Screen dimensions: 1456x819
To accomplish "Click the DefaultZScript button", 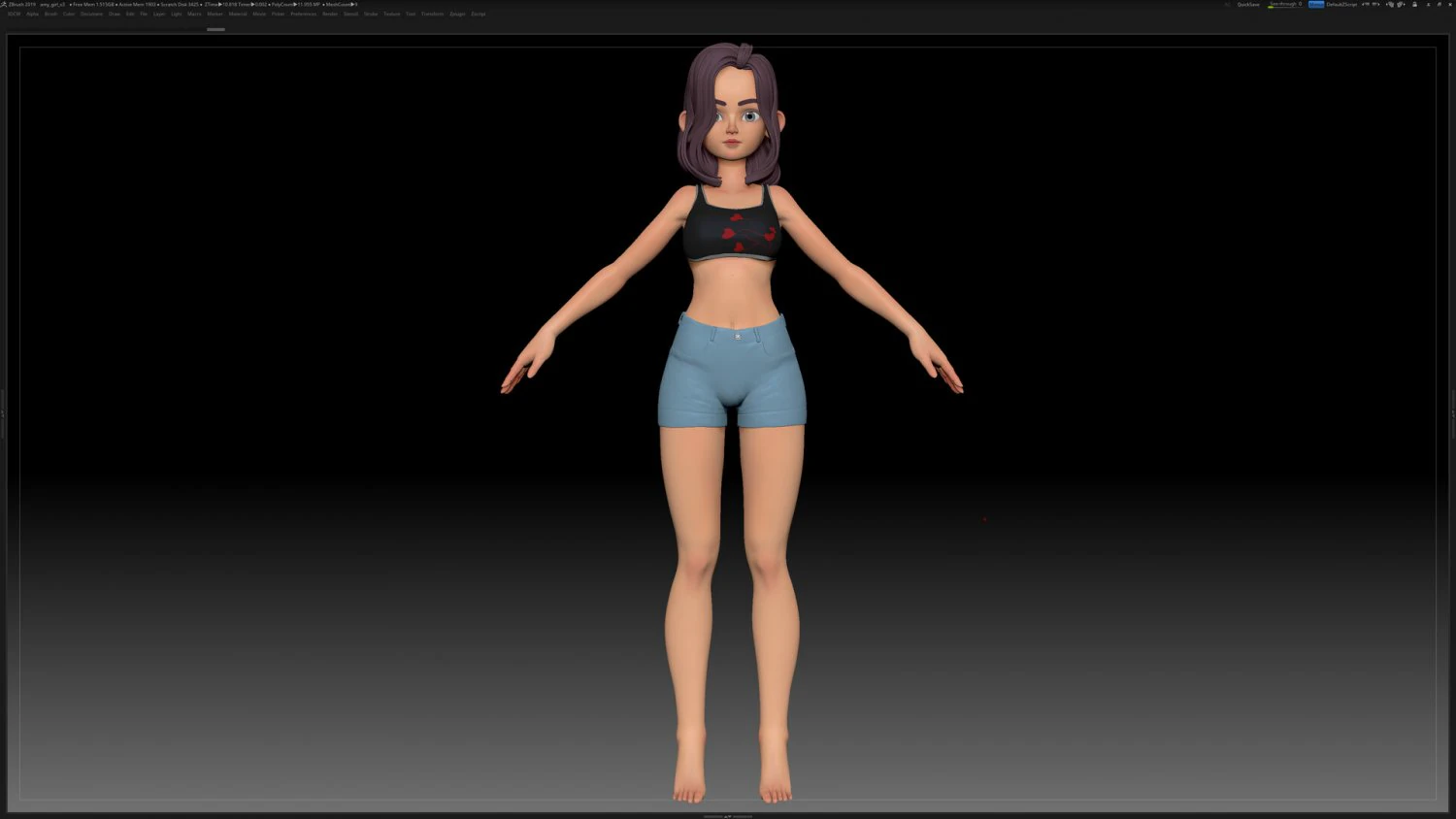I will pos(1341,4).
